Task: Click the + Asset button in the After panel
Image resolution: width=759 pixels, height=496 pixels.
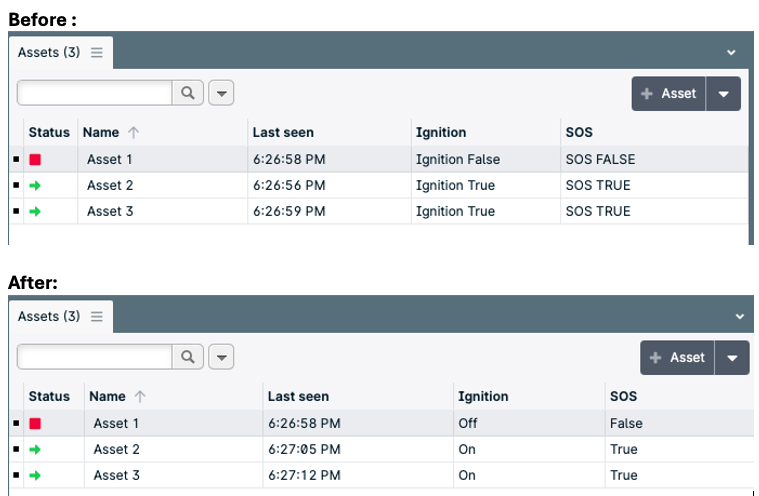Action: [x=677, y=358]
